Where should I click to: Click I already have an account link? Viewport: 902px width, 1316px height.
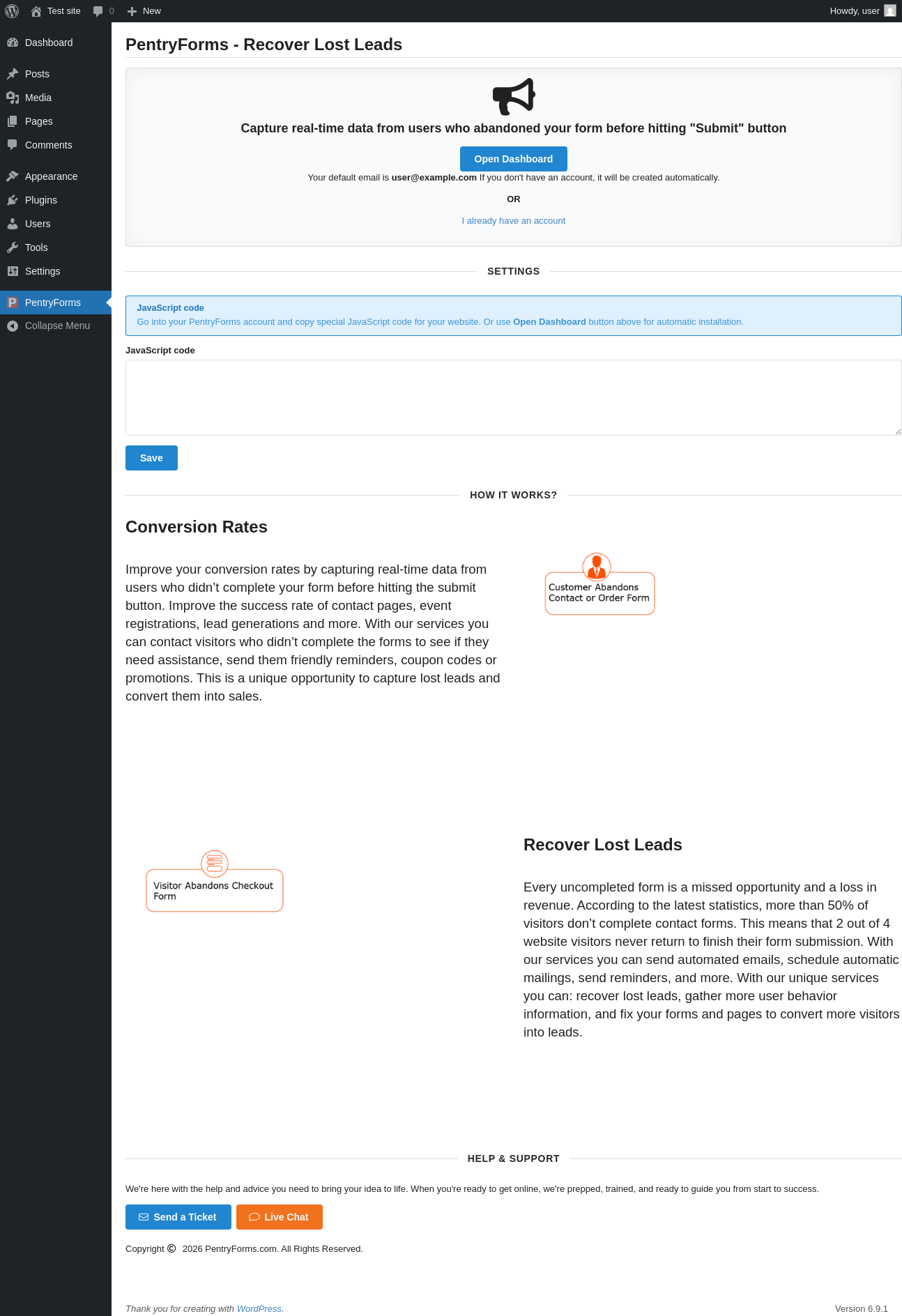(x=514, y=221)
